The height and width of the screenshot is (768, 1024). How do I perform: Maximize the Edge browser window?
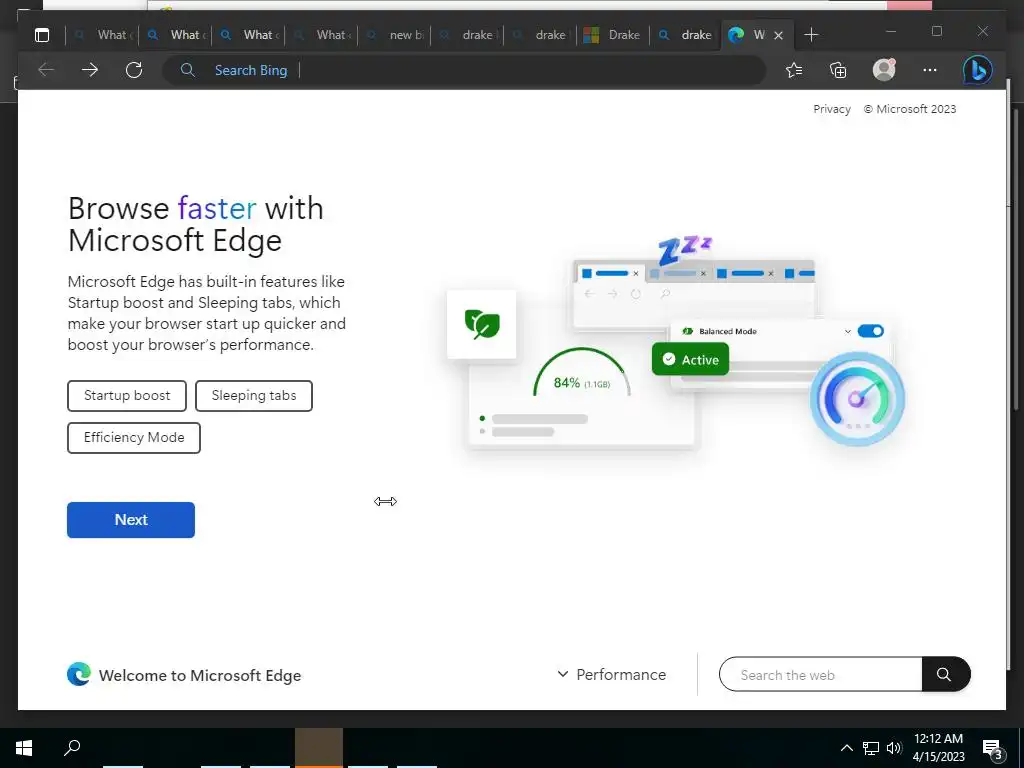click(936, 31)
